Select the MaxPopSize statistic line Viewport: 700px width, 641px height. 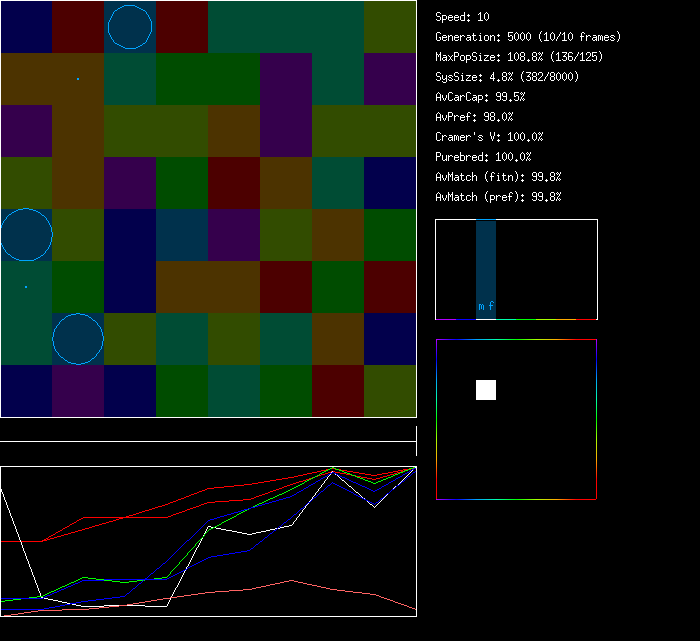click(518, 57)
